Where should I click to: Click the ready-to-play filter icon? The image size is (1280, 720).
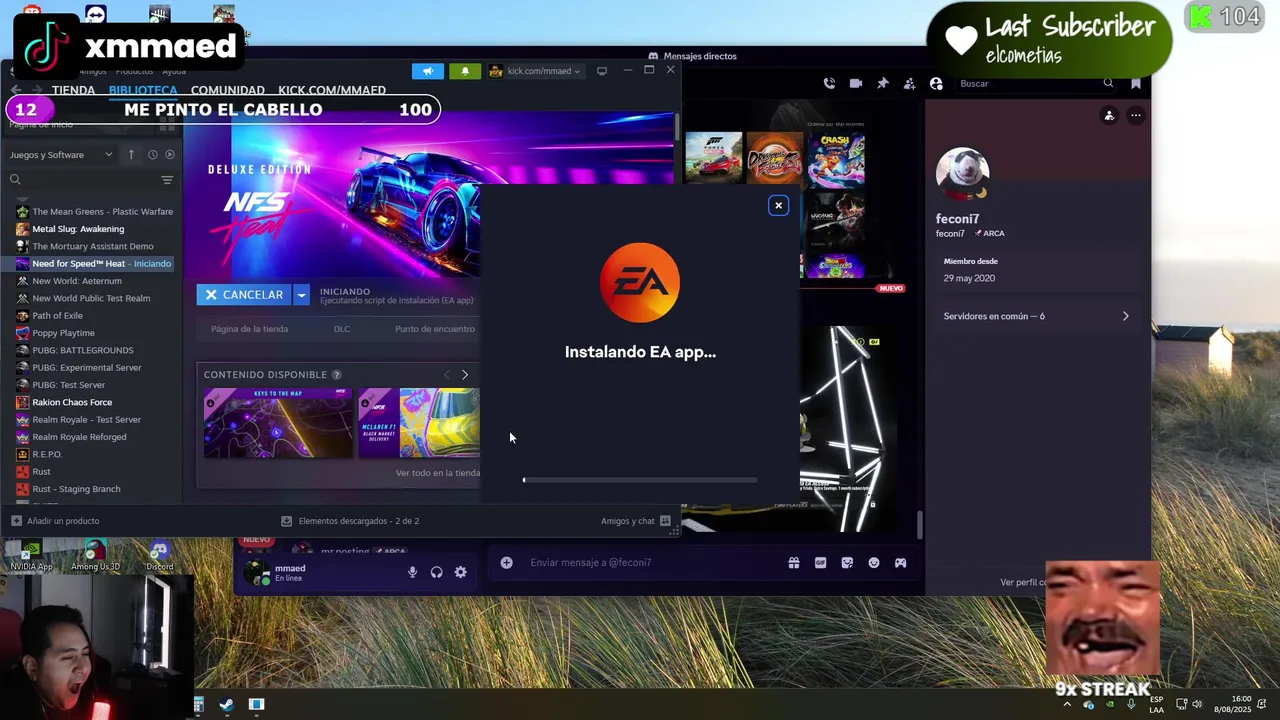[170, 155]
